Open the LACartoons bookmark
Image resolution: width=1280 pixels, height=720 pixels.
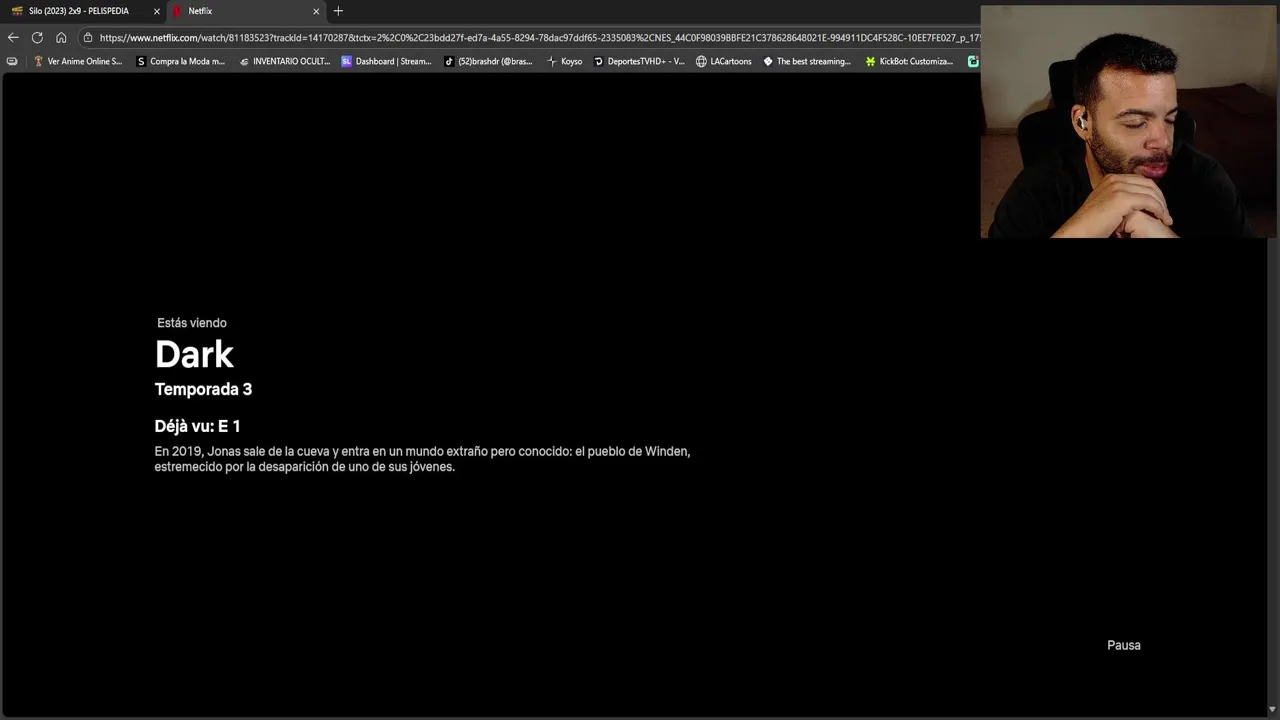coord(724,61)
